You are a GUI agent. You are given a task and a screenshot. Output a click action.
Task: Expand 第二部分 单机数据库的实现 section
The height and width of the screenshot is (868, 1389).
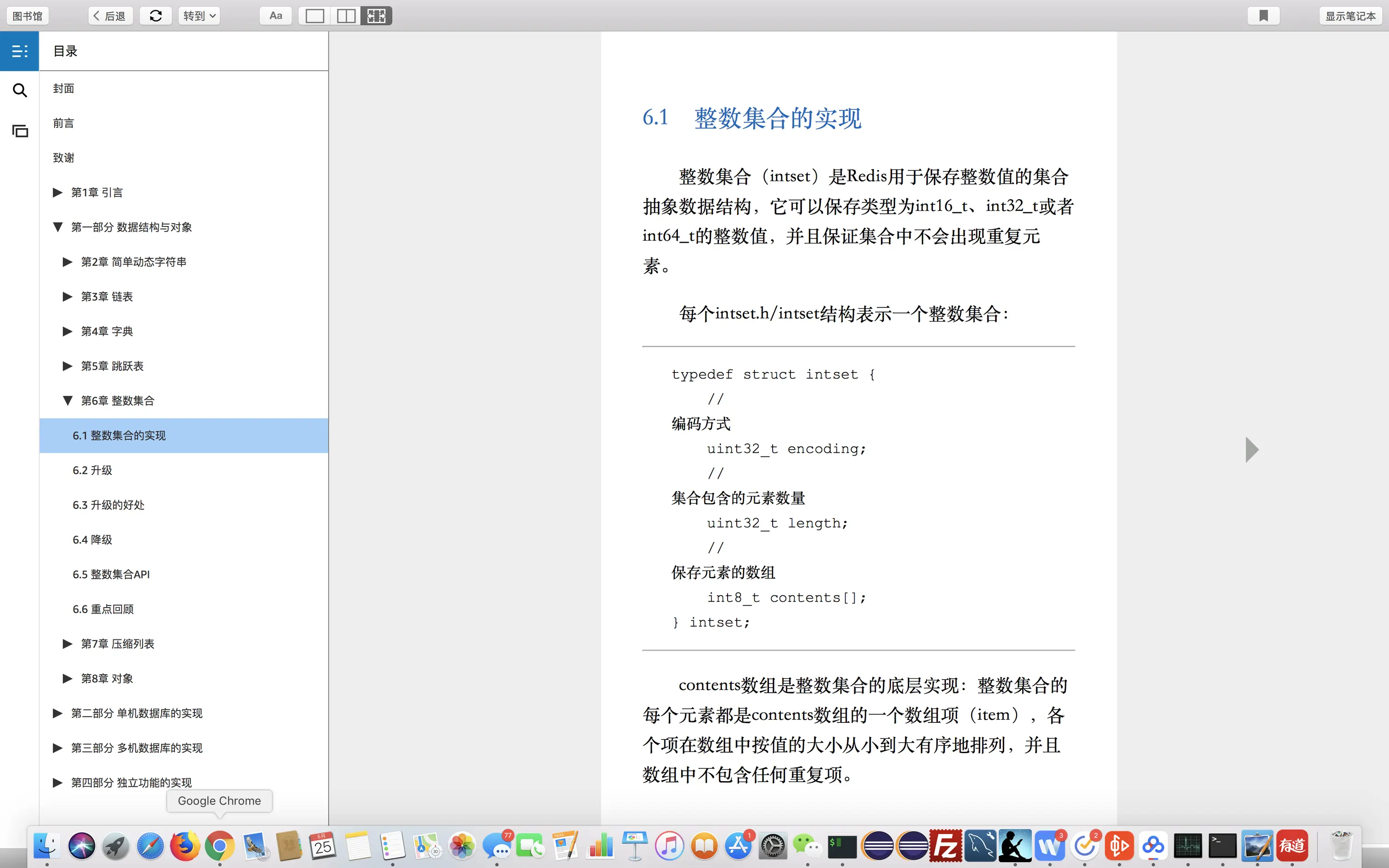57,713
